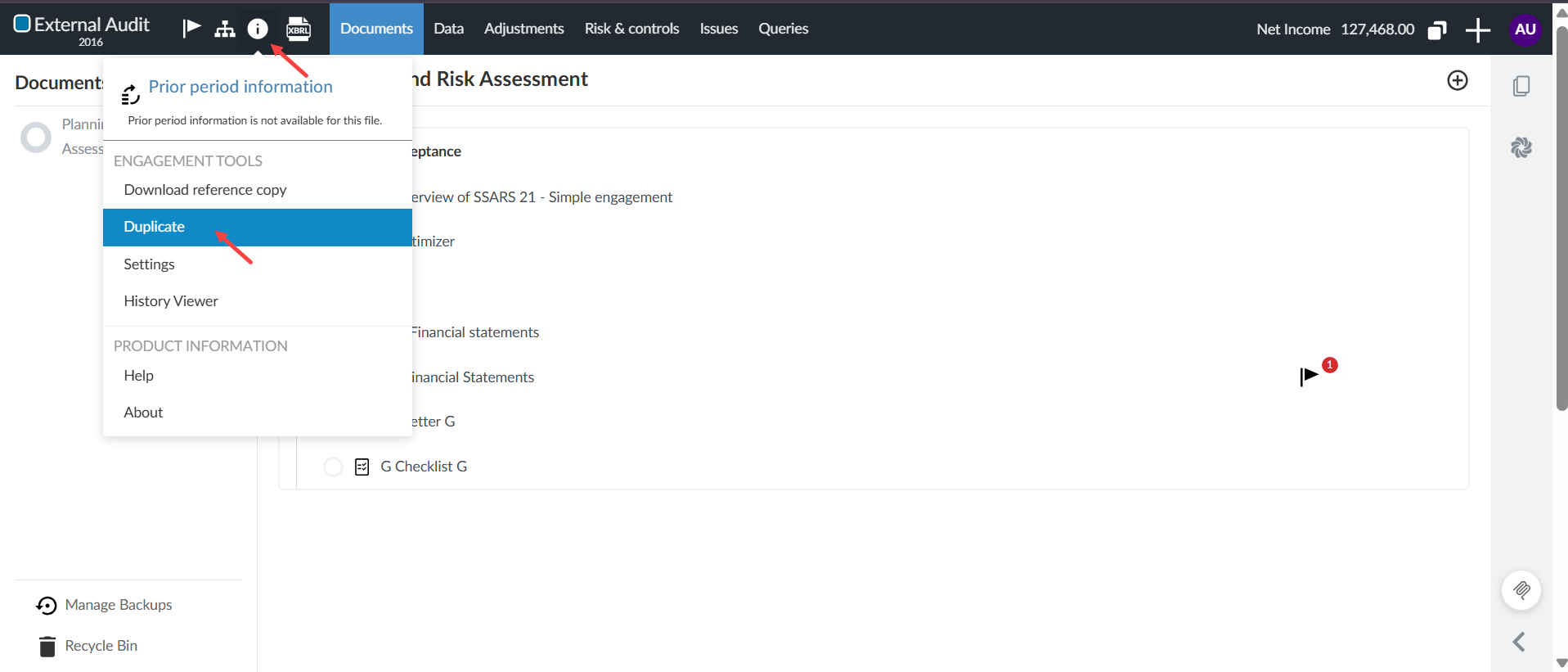Select Download reference copy
1568x672 pixels.
(x=258, y=190)
